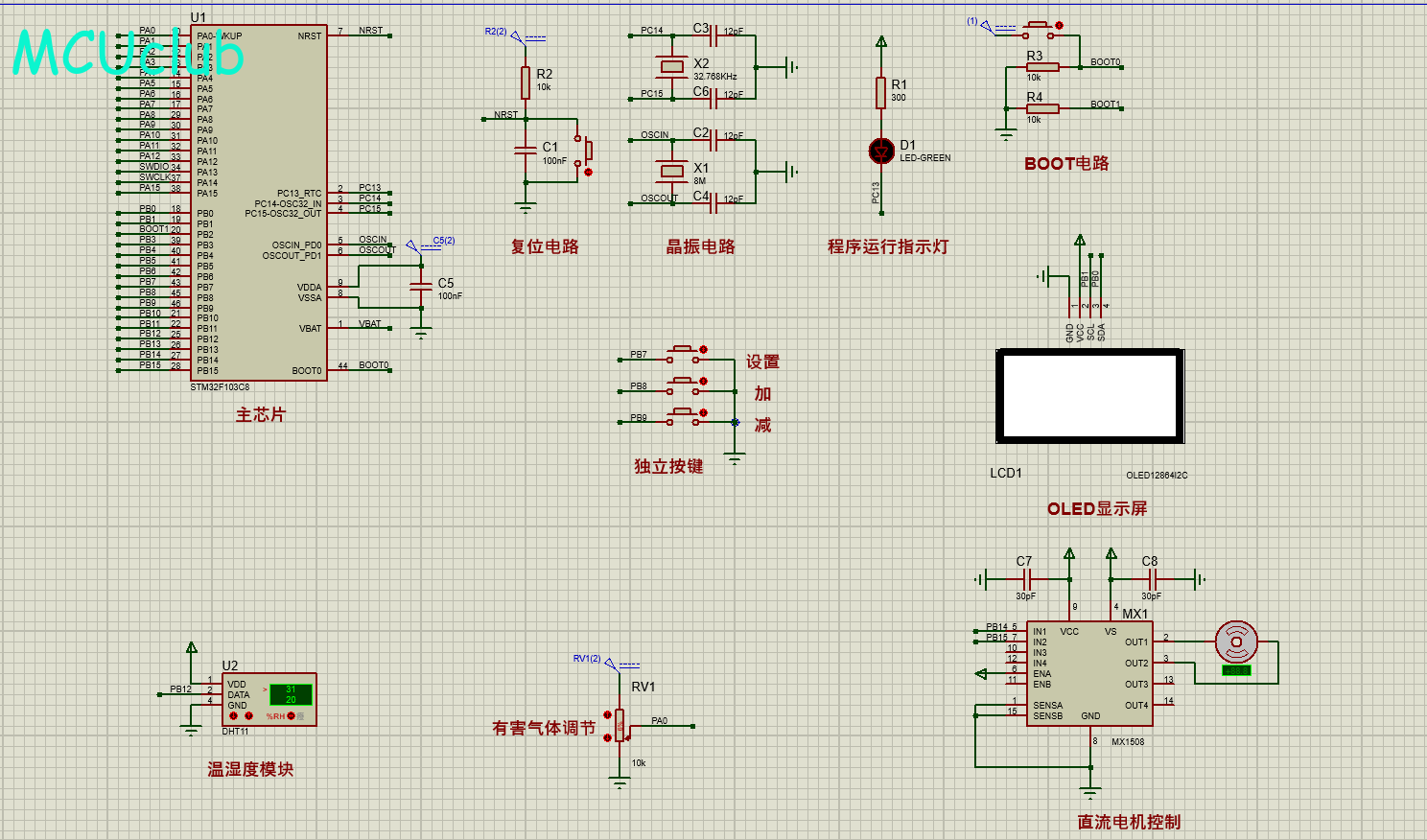
Task: Click the RV1(2) voltage probe marker
Action: (x=610, y=664)
